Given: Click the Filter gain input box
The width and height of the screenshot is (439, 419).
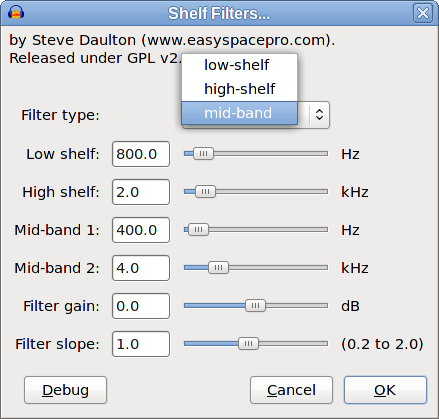Looking at the screenshot, I should point(141,306).
